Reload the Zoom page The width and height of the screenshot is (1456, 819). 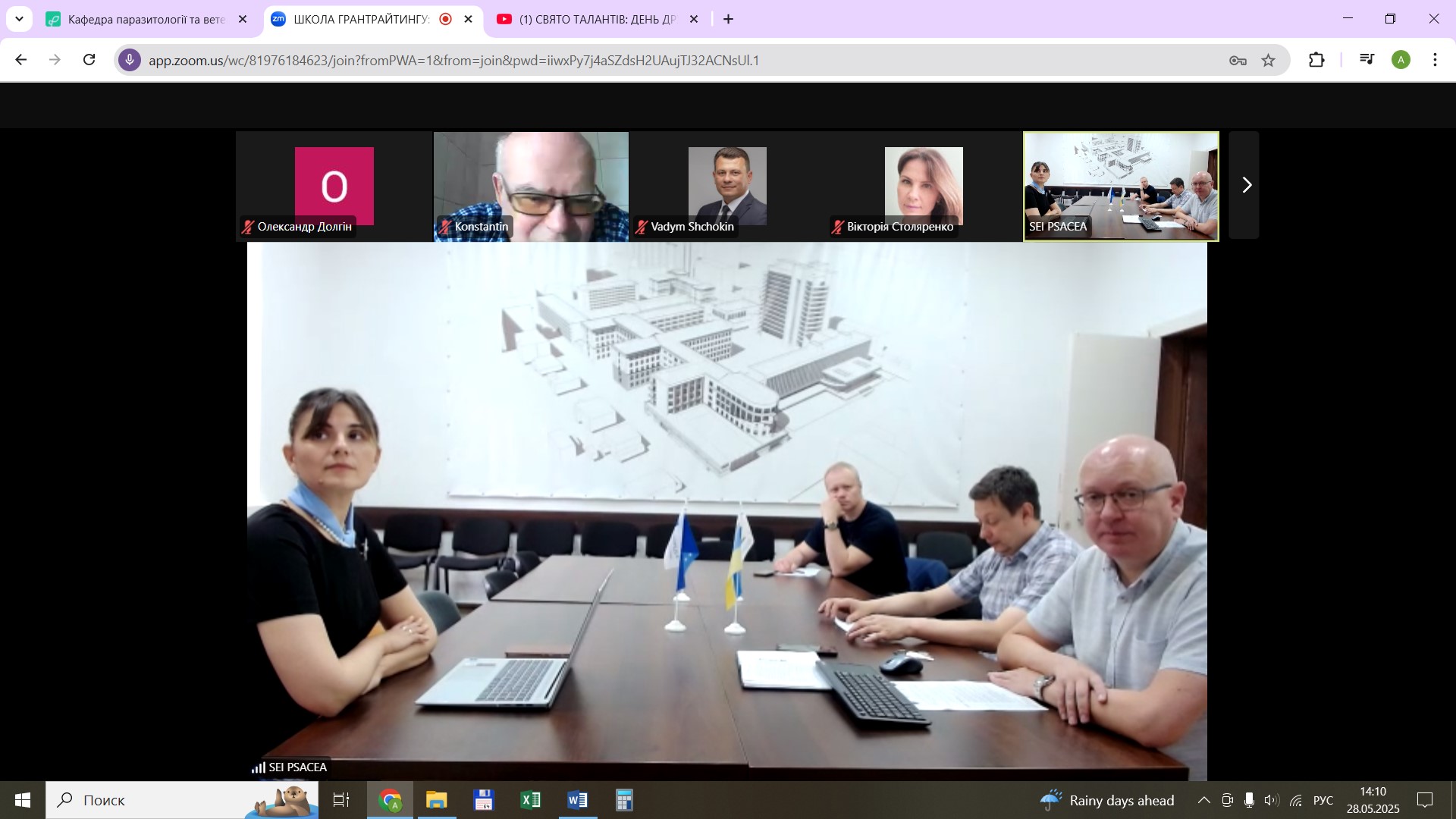(x=89, y=60)
